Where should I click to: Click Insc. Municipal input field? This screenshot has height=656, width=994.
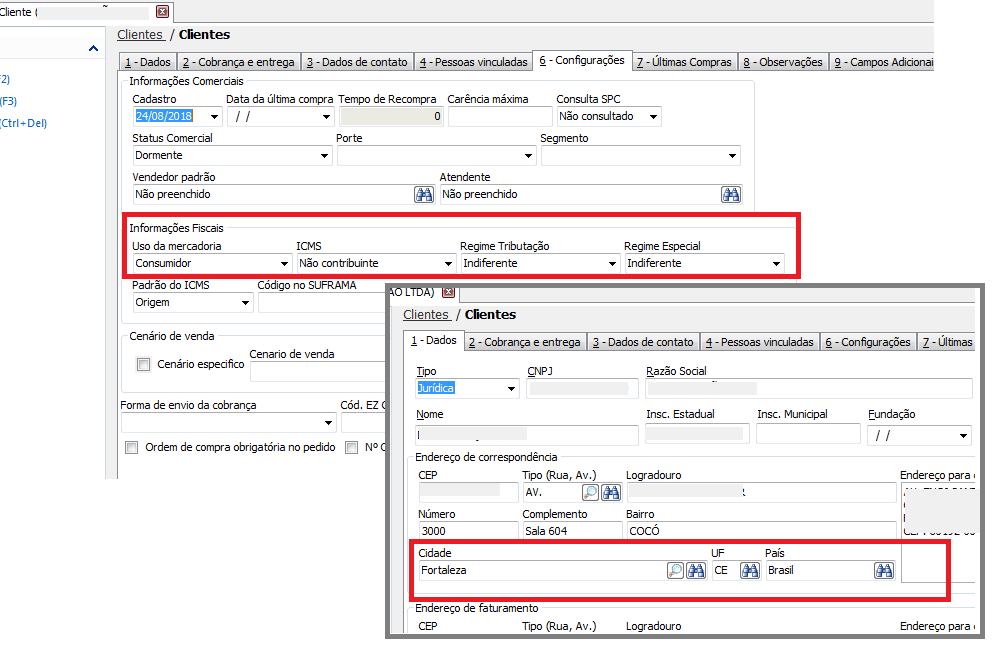tap(810, 434)
